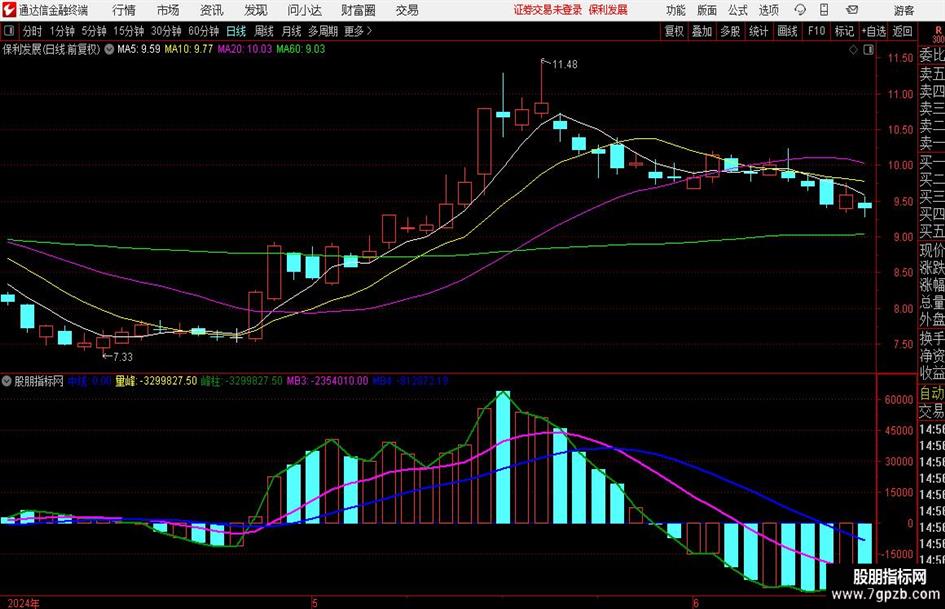Click the 通达信 red logo icon
This screenshot has width=945, height=609.
coord(8,10)
